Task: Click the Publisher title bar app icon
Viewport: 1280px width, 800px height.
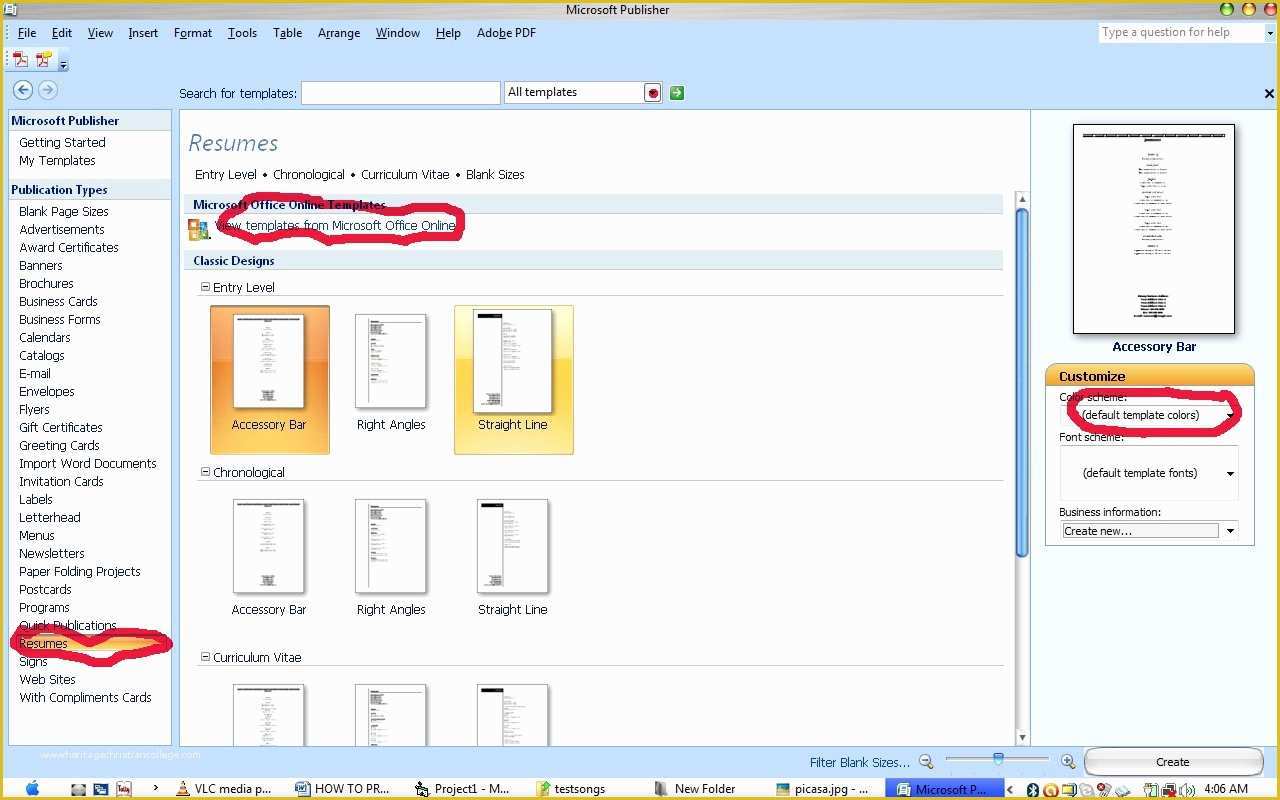Action: (x=10, y=10)
